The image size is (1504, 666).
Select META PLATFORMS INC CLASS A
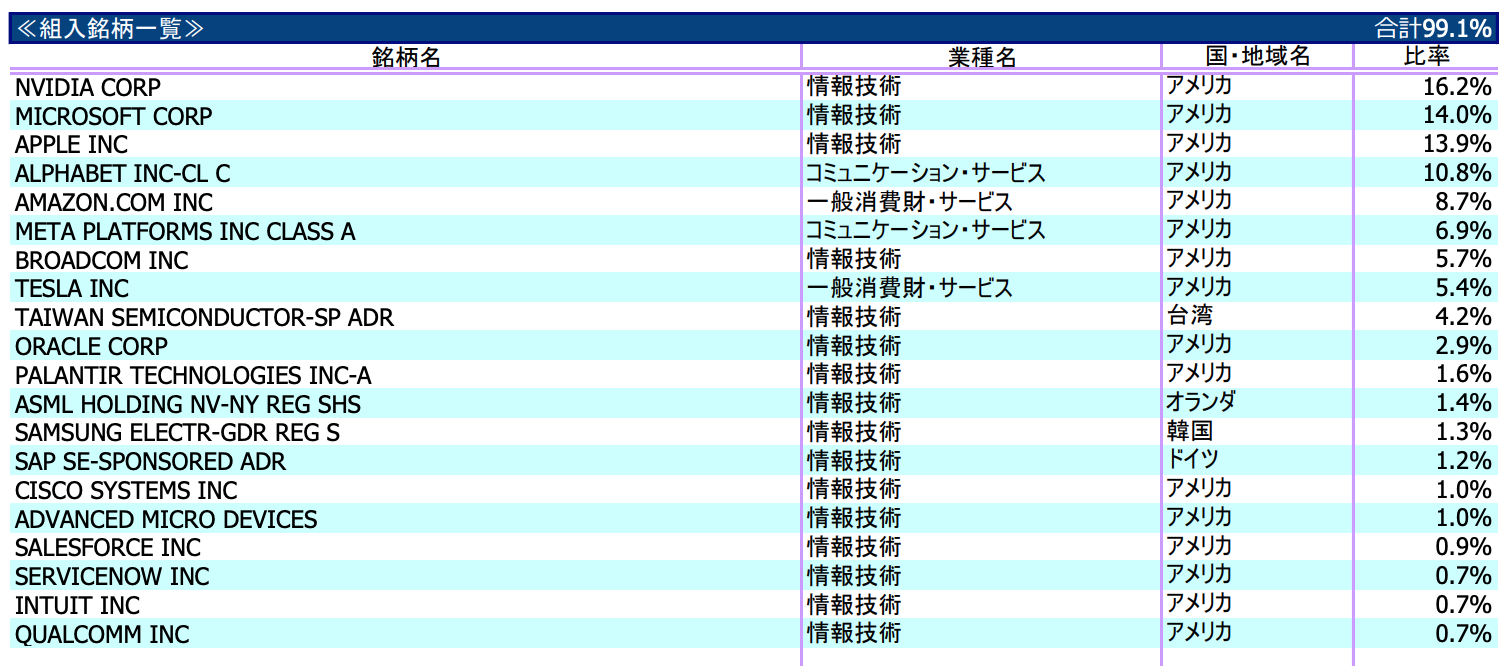click(185, 232)
